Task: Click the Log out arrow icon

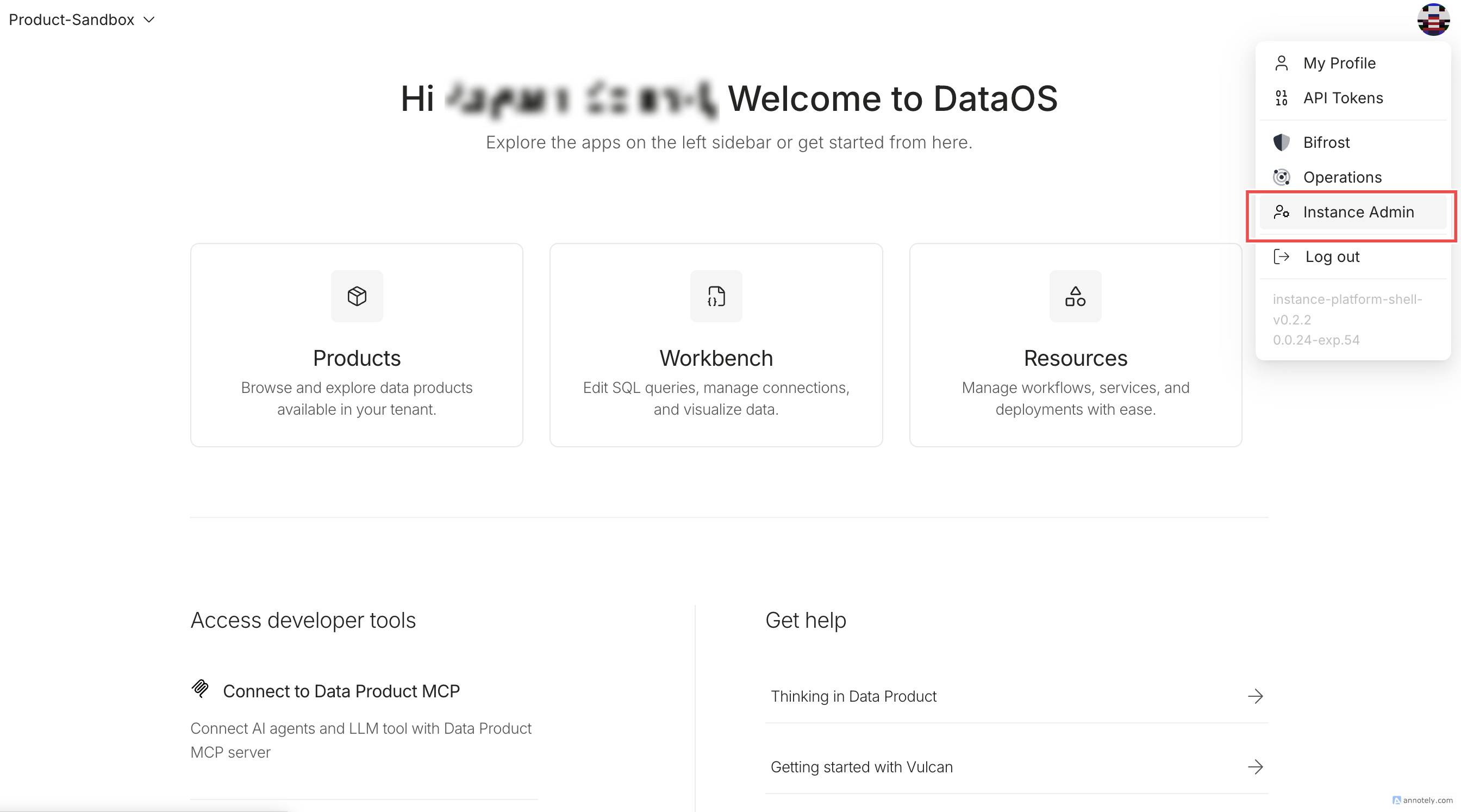Action: point(1281,257)
